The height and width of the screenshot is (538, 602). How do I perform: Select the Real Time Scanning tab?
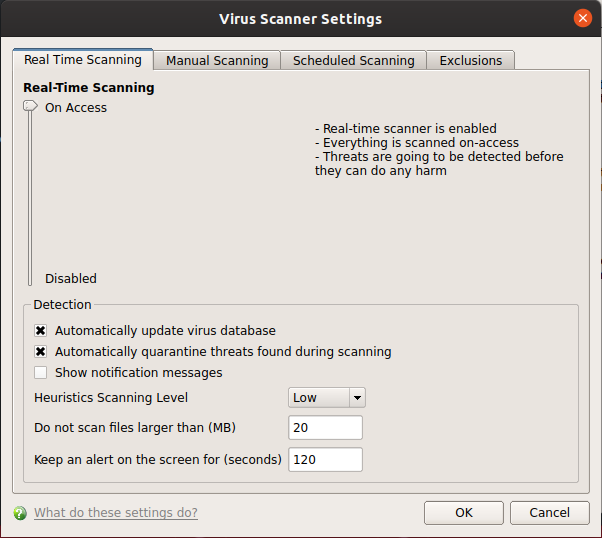point(83,60)
